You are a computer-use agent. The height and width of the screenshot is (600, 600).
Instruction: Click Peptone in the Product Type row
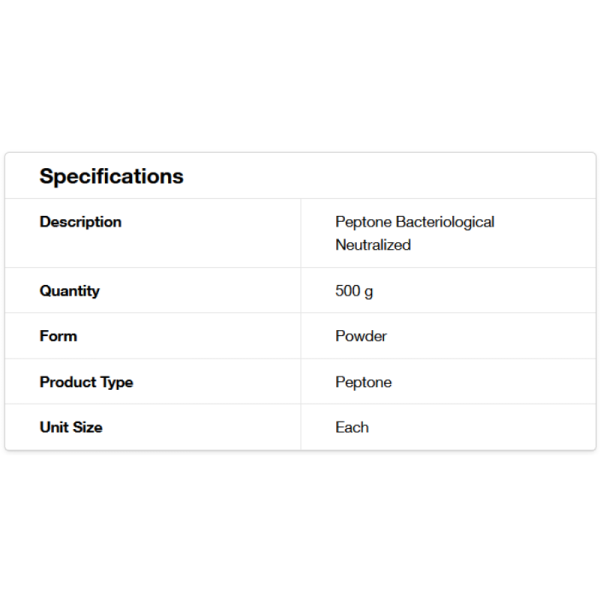coord(363,382)
